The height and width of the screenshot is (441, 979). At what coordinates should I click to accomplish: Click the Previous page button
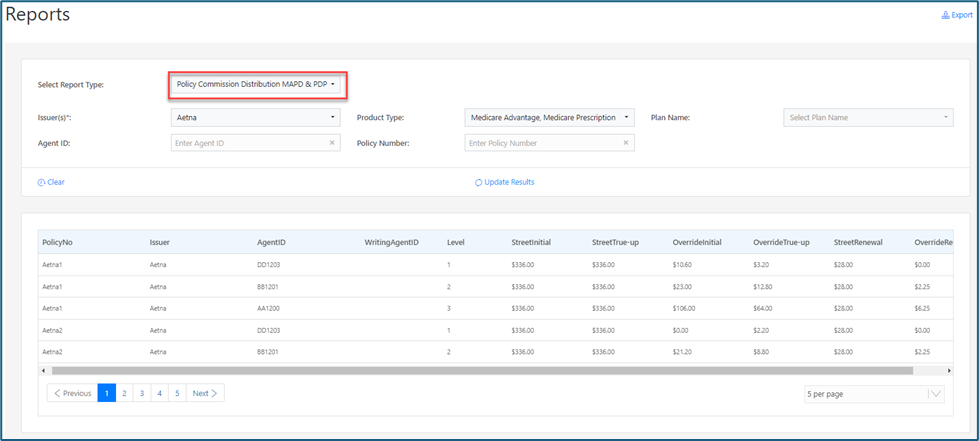(x=72, y=393)
